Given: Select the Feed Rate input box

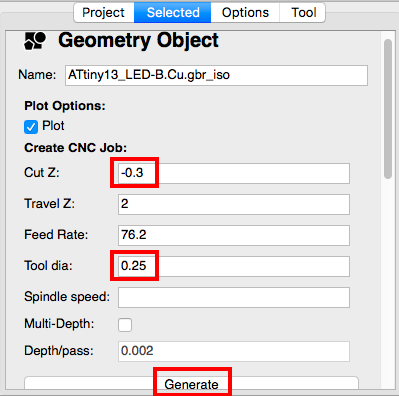Looking at the screenshot, I should point(234,235).
